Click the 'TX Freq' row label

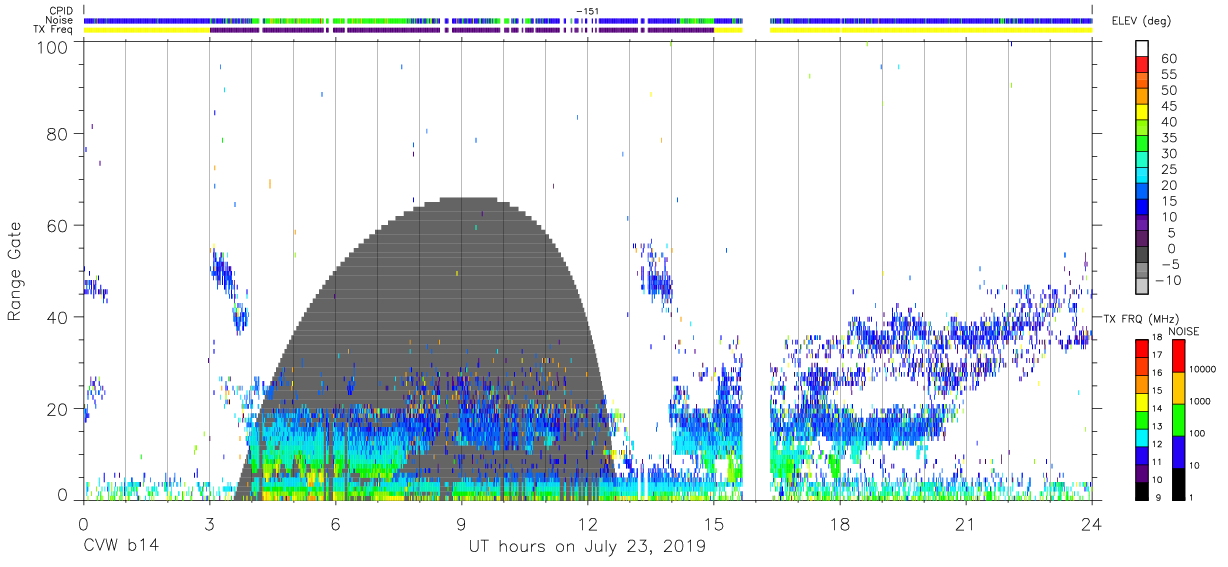[52, 30]
